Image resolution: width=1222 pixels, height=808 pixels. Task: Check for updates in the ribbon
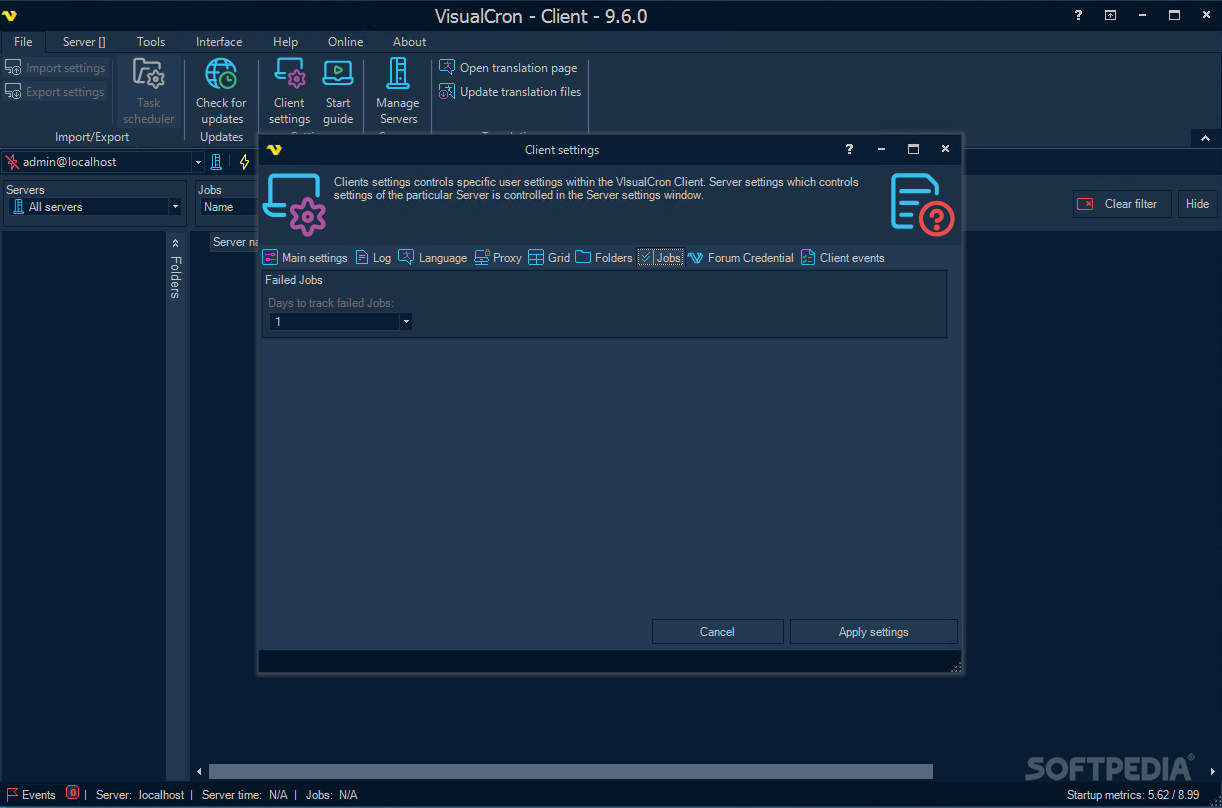221,92
